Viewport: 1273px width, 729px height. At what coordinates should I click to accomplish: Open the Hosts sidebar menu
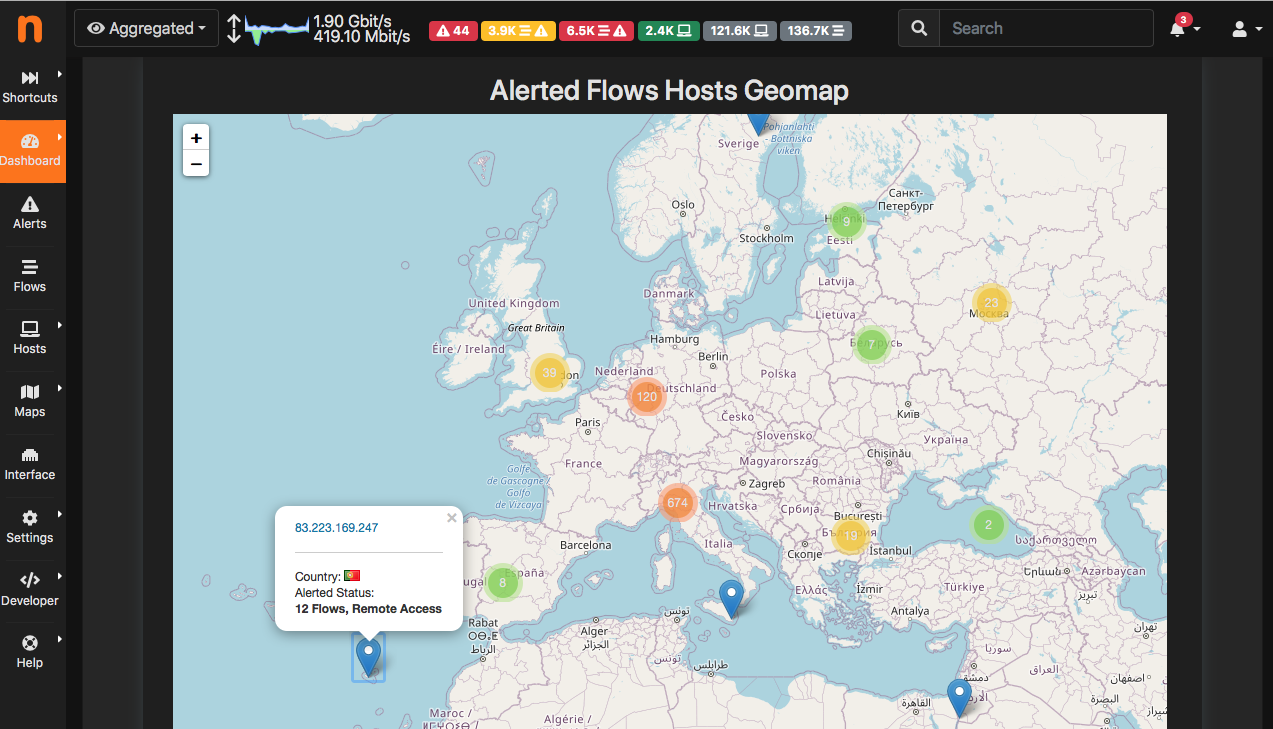[x=30, y=338]
